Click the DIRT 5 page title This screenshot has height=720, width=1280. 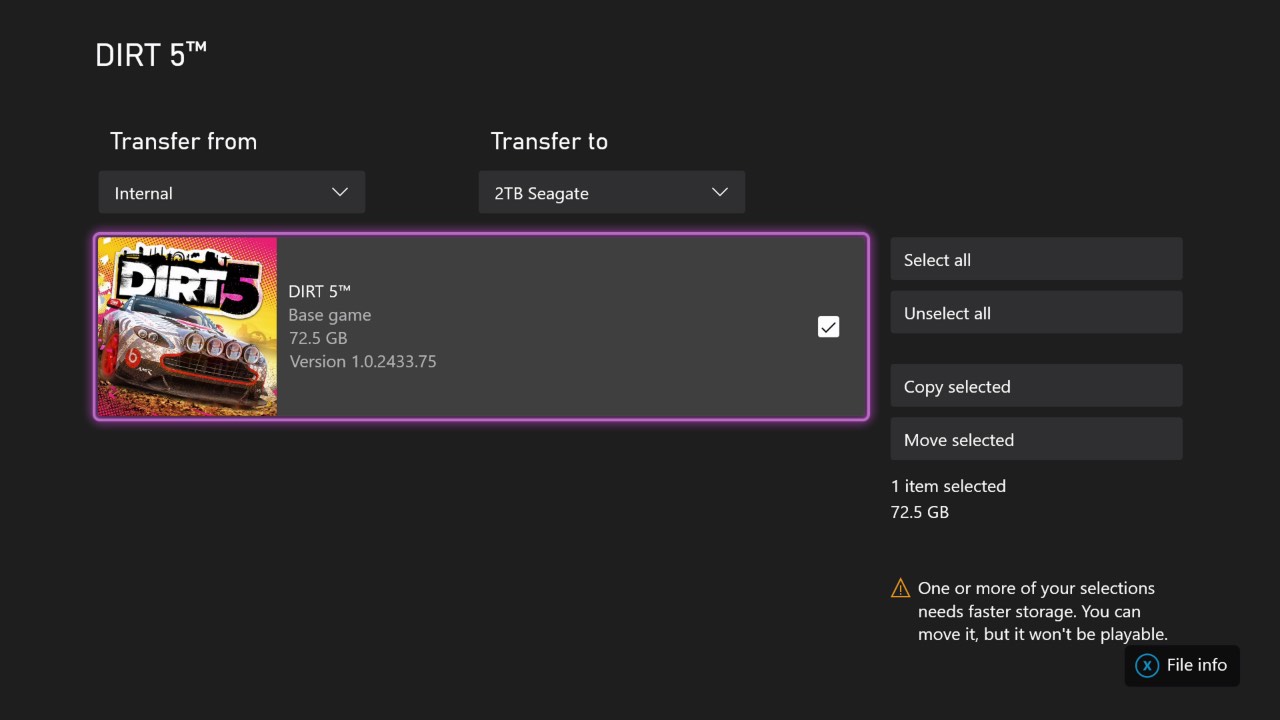[151, 55]
